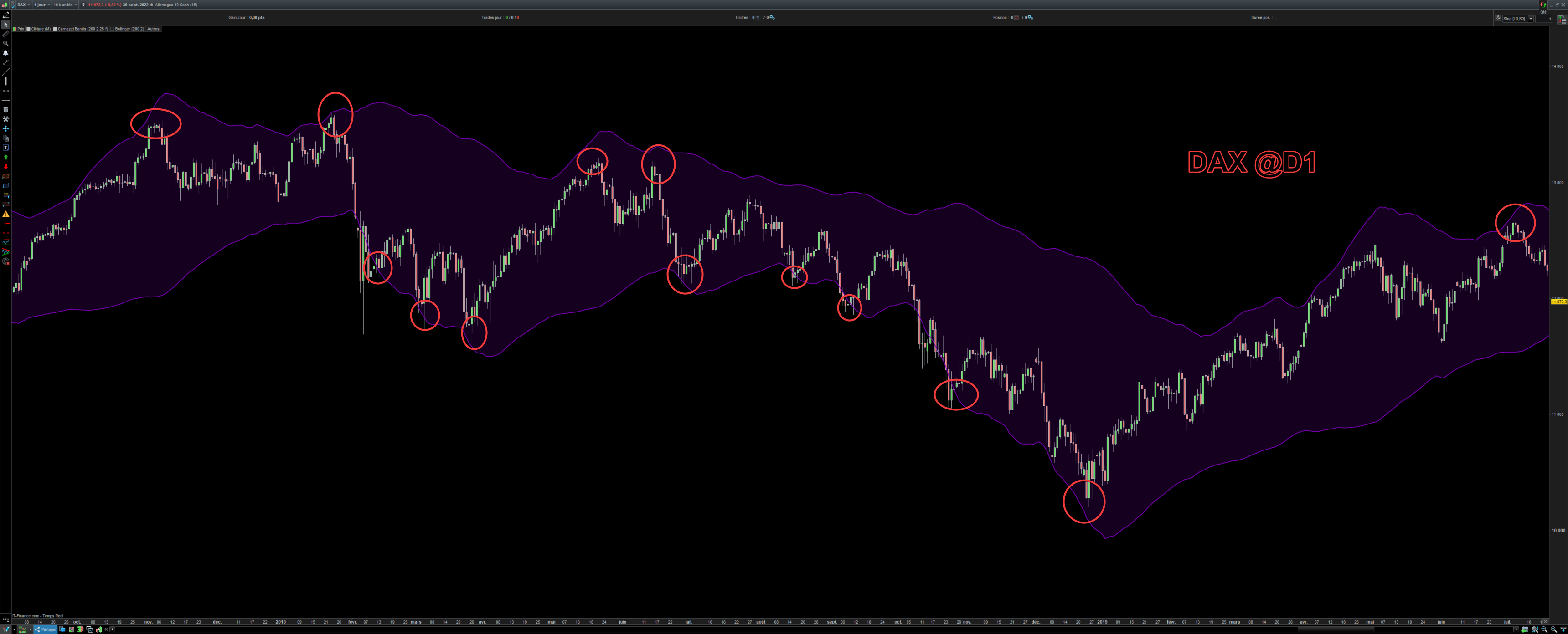The image size is (1568, 634).
Task: Click the red-green refresh arrows icon
Action: 1543,4
